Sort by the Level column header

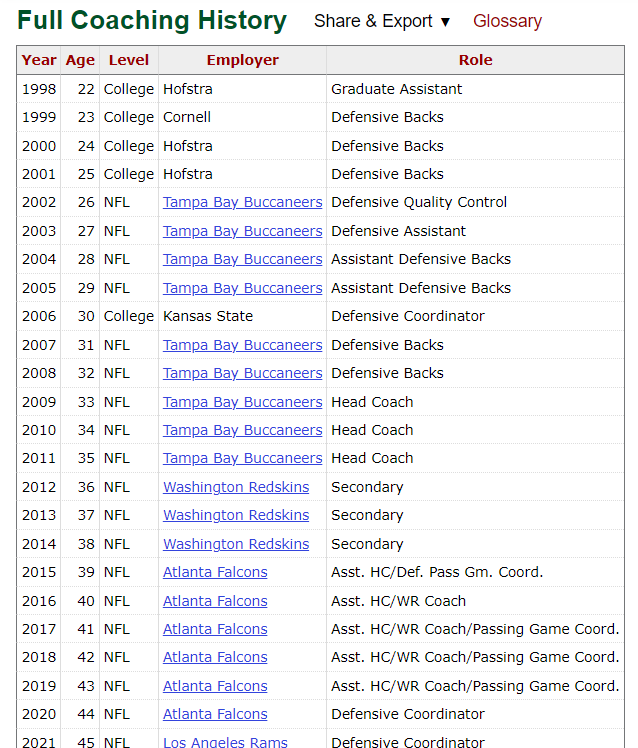tap(129, 60)
